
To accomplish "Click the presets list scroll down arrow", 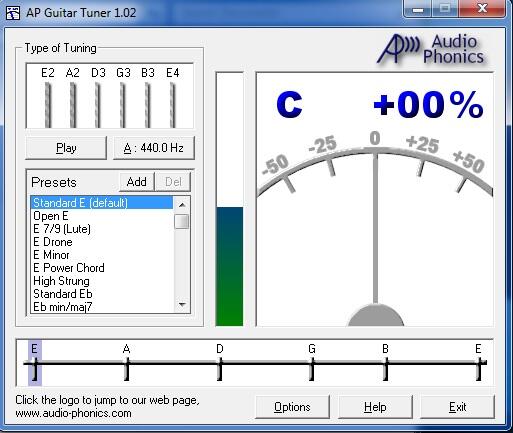I will tap(182, 305).
